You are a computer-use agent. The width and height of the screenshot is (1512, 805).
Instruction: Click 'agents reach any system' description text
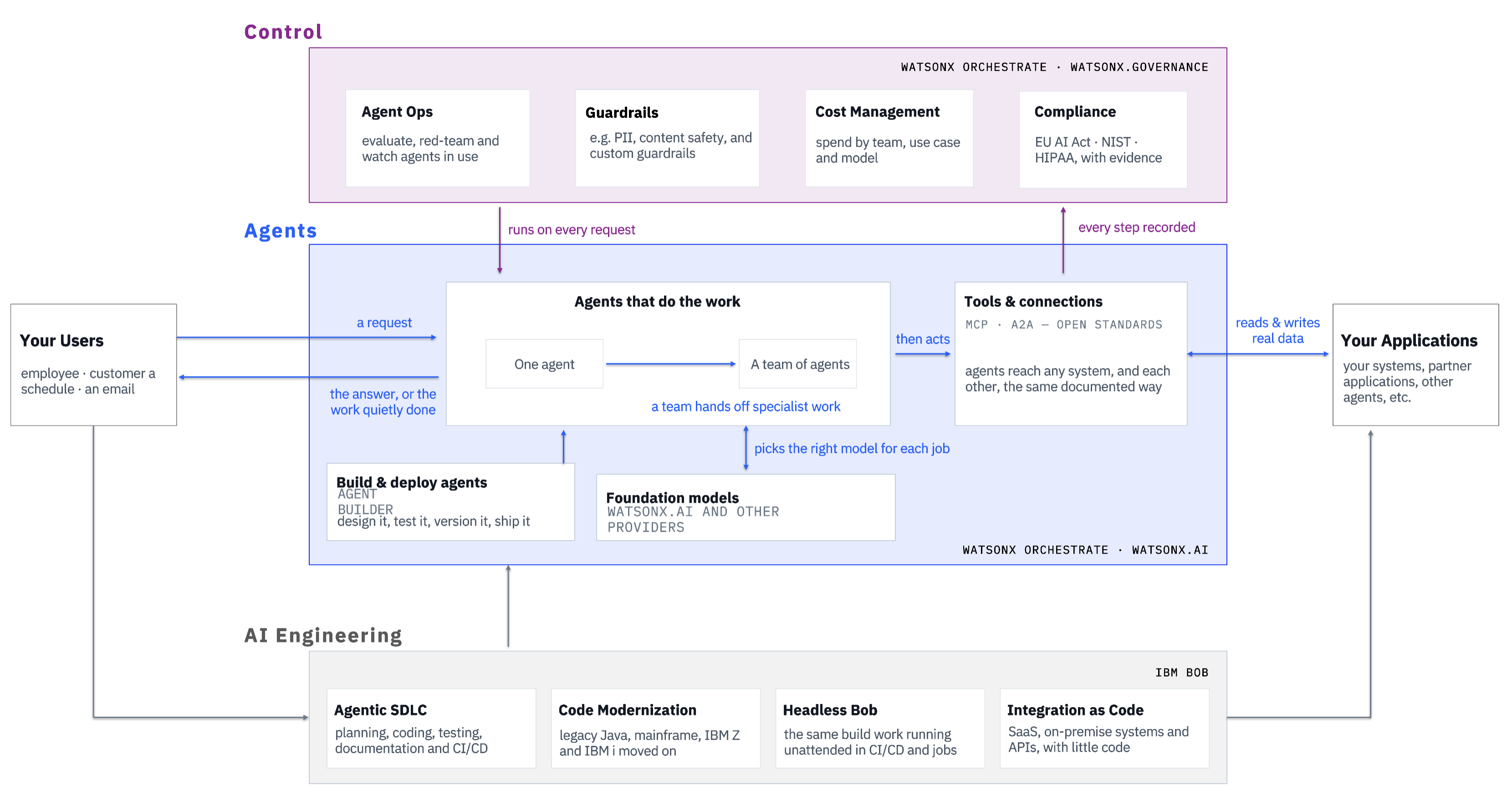point(1067,378)
